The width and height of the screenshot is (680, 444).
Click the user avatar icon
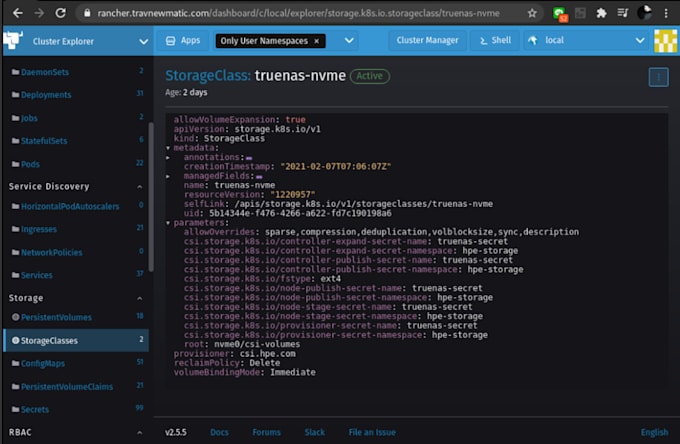[x=664, y=40]
